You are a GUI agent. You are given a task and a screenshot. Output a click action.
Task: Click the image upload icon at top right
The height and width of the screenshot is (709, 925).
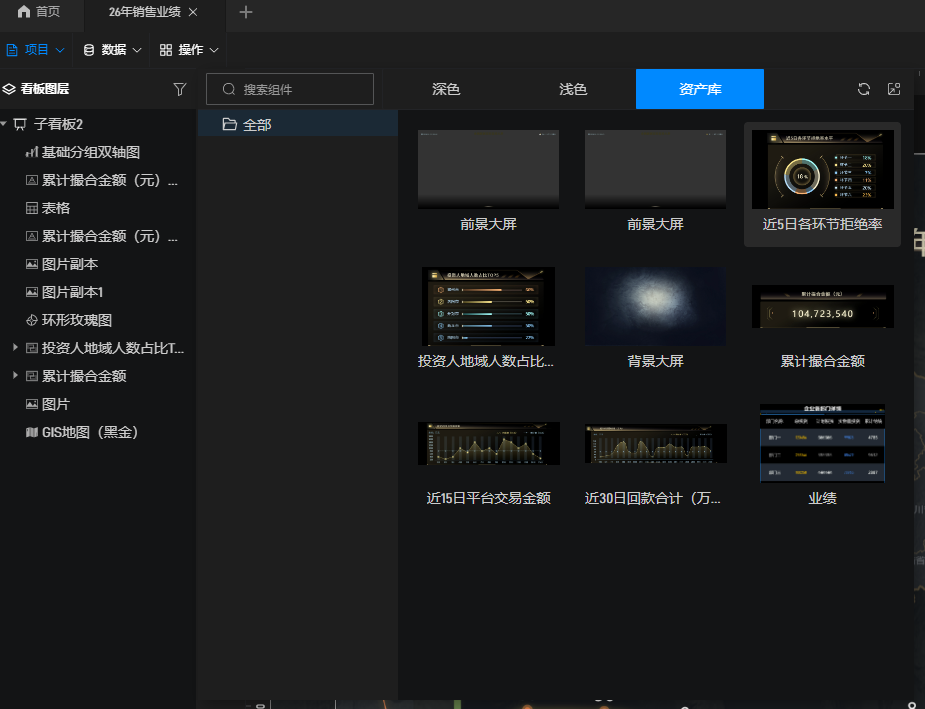[x=894, y=89]
